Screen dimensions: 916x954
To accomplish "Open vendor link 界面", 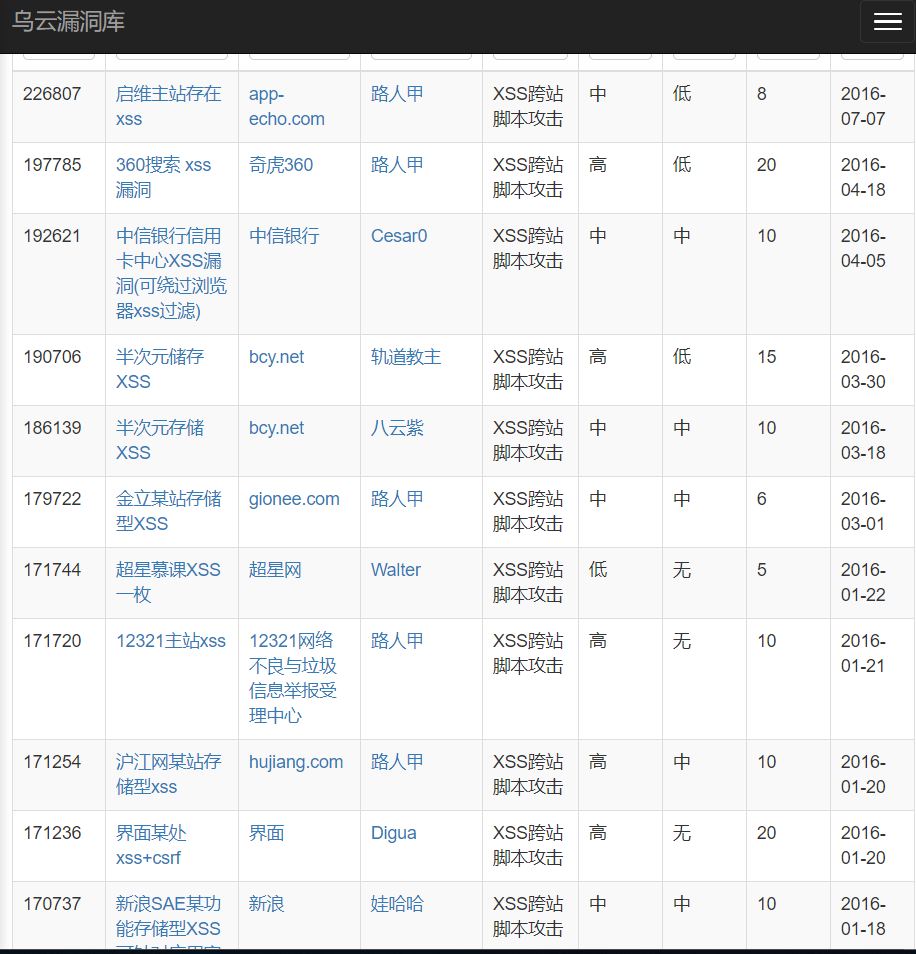I will 266,834.
